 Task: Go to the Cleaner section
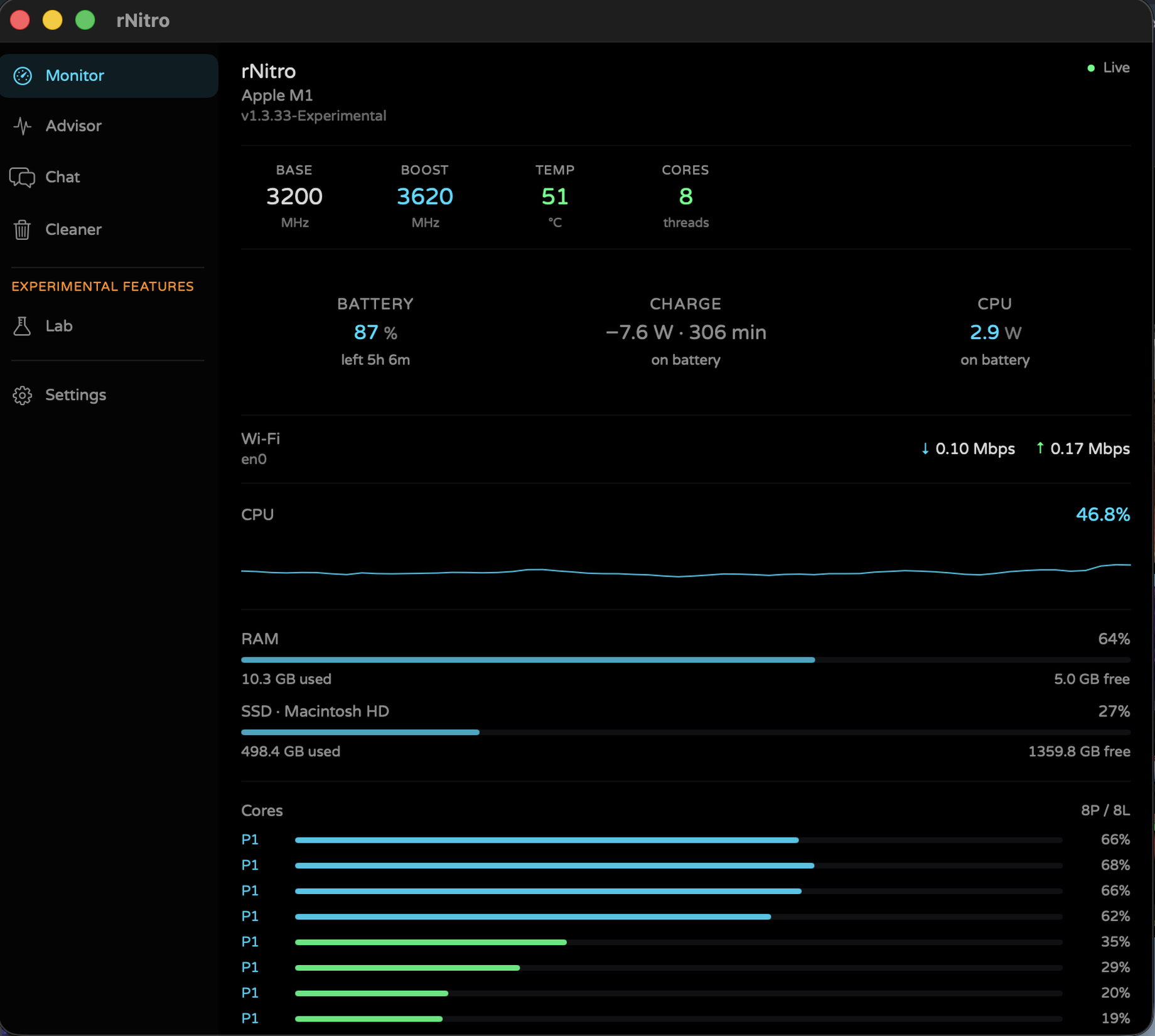pyautogui.click(x=73, y=230)
